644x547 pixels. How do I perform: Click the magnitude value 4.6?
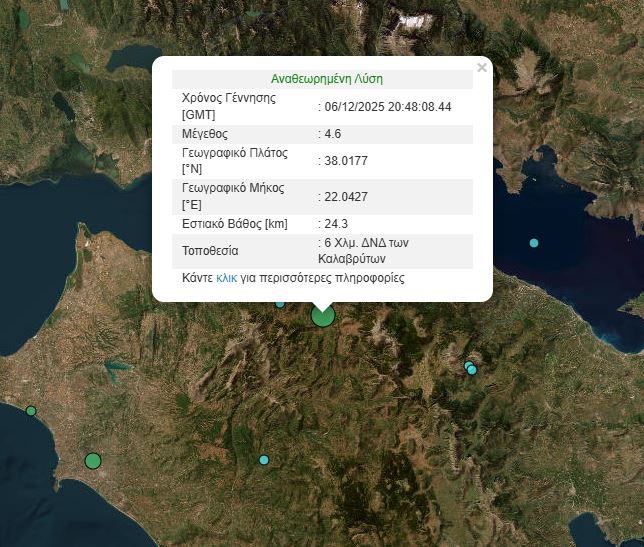pyautogui.click(x=335, y=133)
